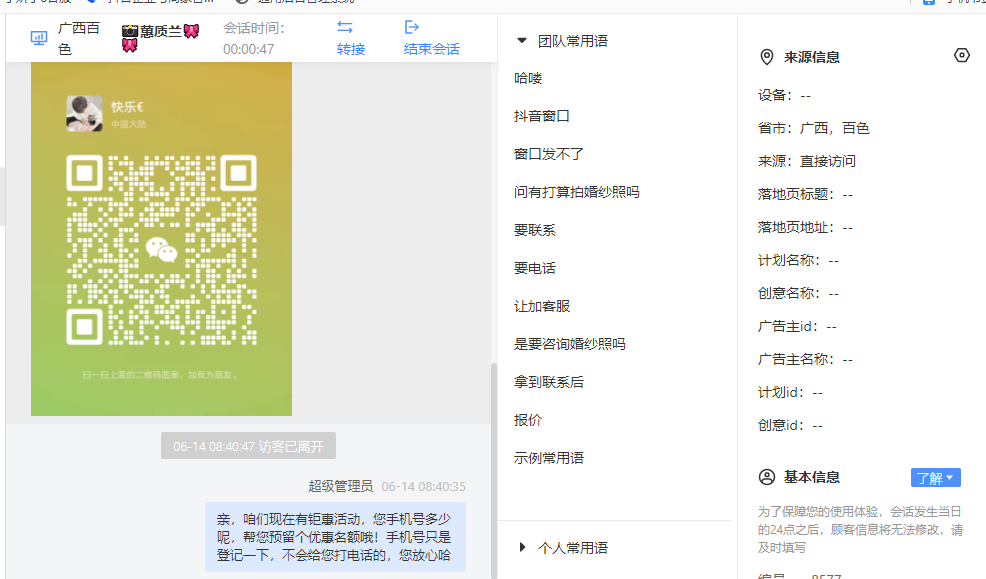
Task: Select the quick phrase 要联系
Action: point(535,230)
